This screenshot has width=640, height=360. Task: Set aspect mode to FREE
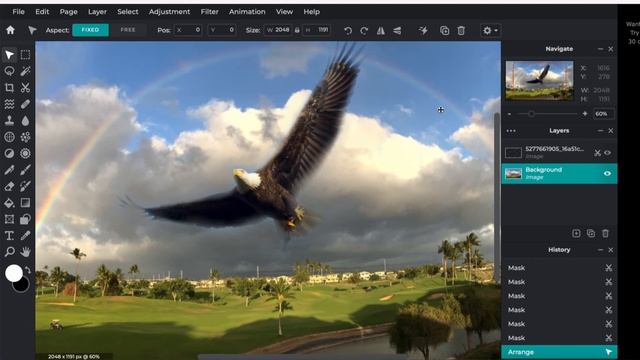(128, 30)
